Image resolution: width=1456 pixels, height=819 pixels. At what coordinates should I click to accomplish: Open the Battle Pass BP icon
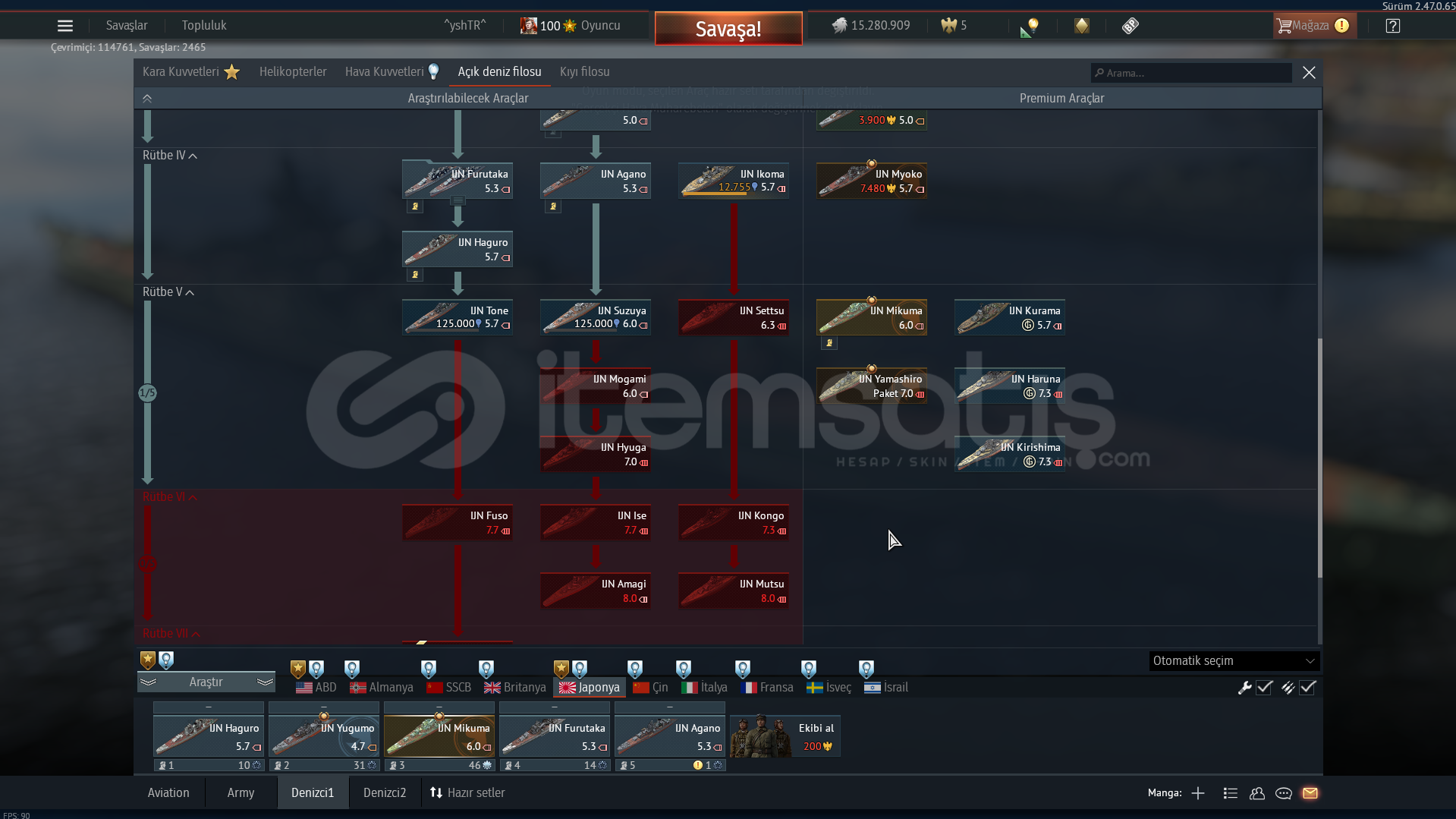click(1131, 26)
